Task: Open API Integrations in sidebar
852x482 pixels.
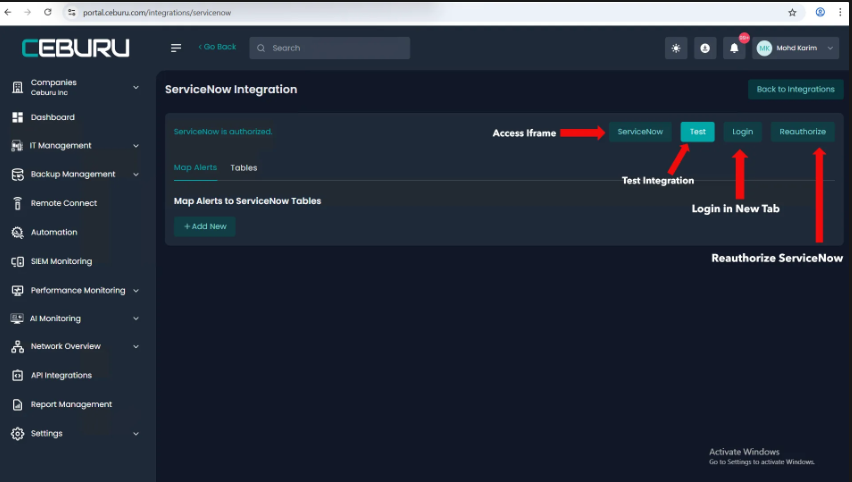Action: coord(61,375)
